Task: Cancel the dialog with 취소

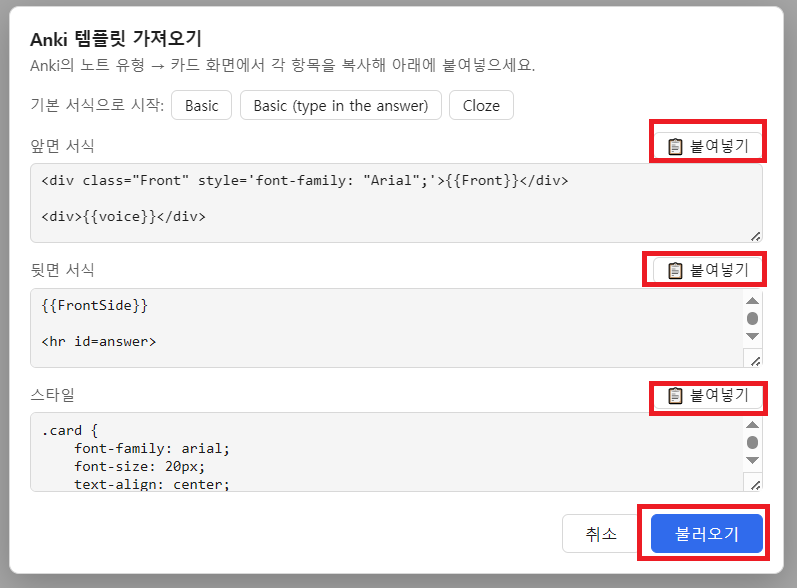Action: 601,533
